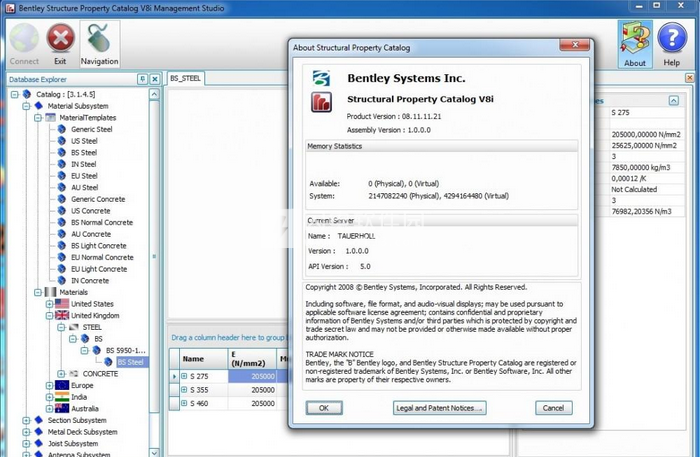Select the Generic Steel template

92,129
